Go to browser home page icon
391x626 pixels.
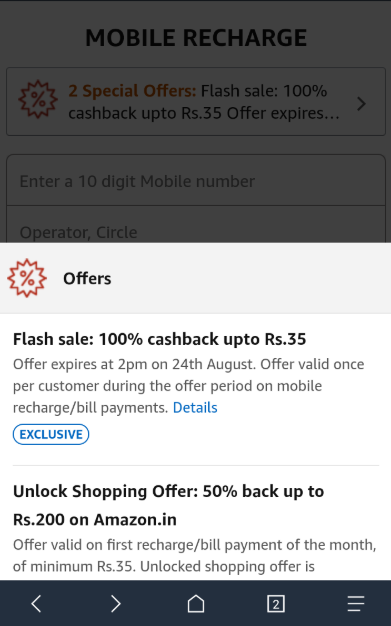pos(196,603)
